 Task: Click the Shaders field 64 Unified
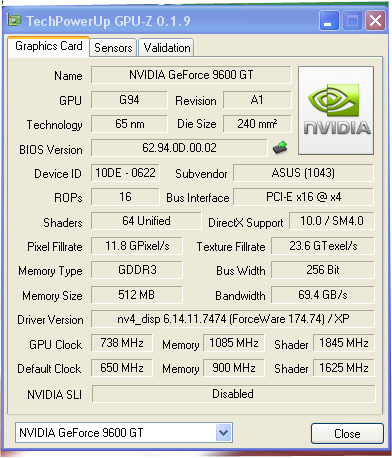146,221
